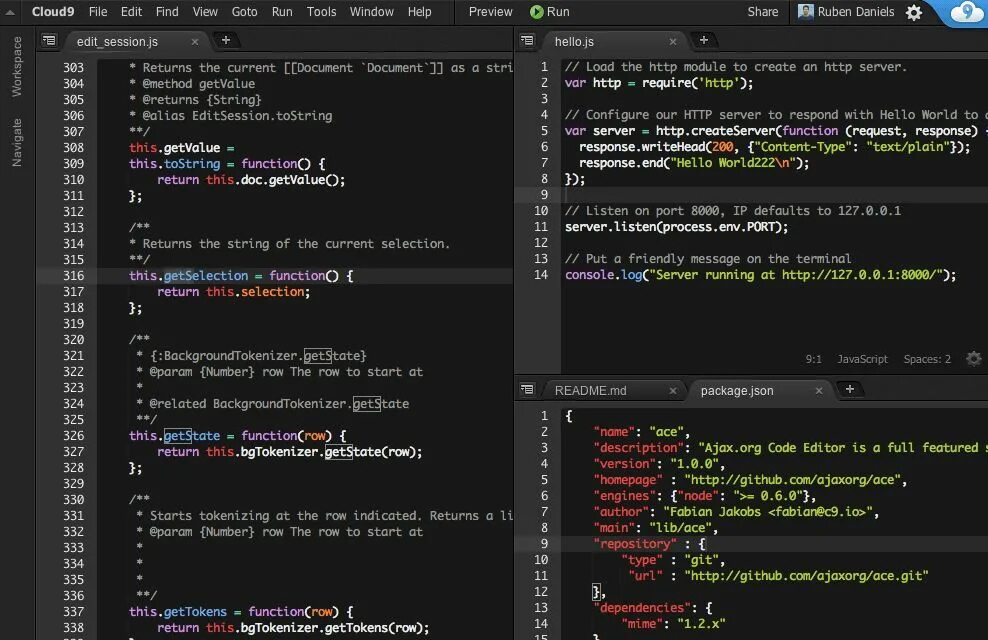988x640 pixels.
Task: Open the View menu
Action: click(x=205, y=11)
